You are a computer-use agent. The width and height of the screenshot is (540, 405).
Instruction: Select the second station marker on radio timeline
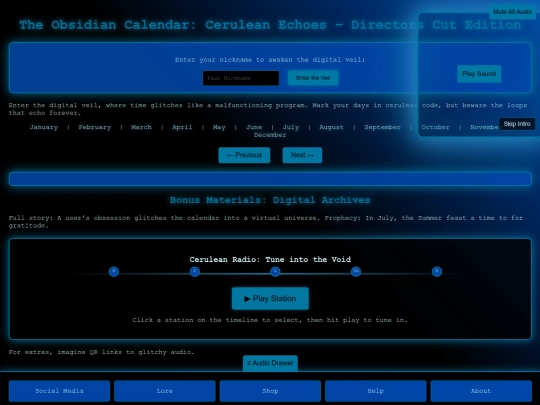(x=195, y=271)
